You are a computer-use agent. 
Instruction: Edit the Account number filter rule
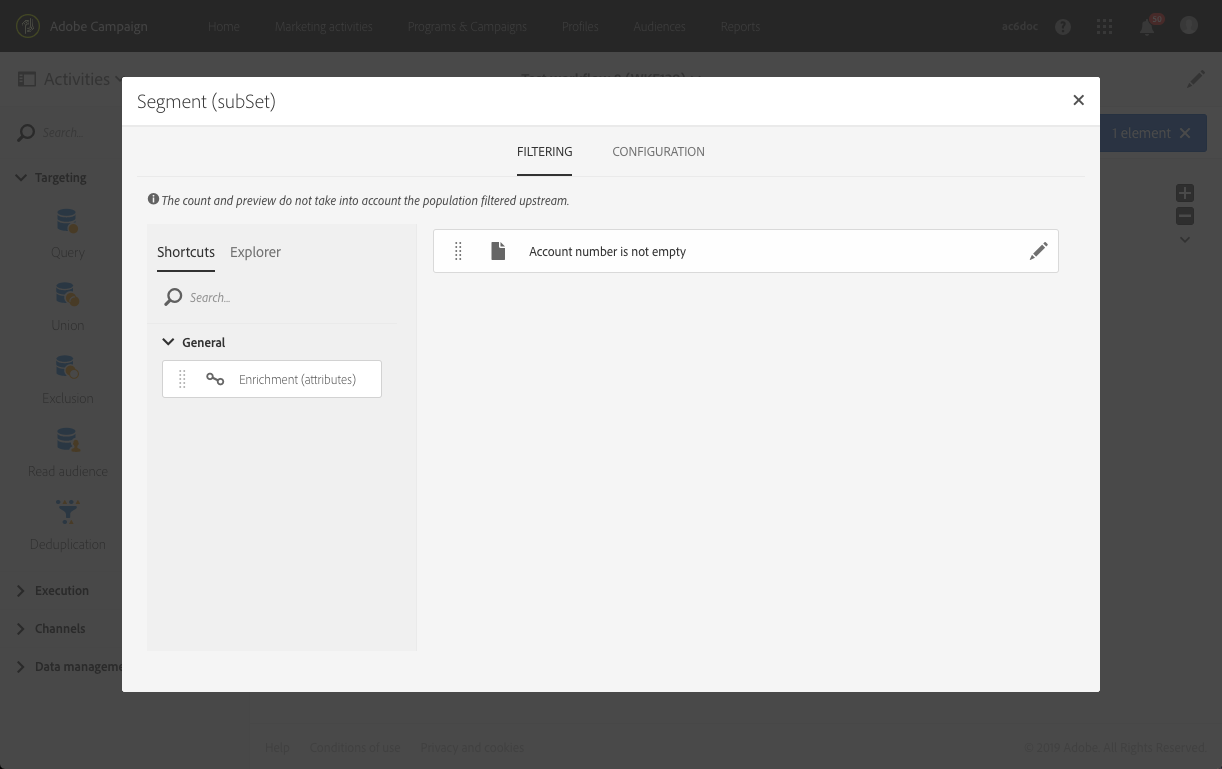point(1038,252)
